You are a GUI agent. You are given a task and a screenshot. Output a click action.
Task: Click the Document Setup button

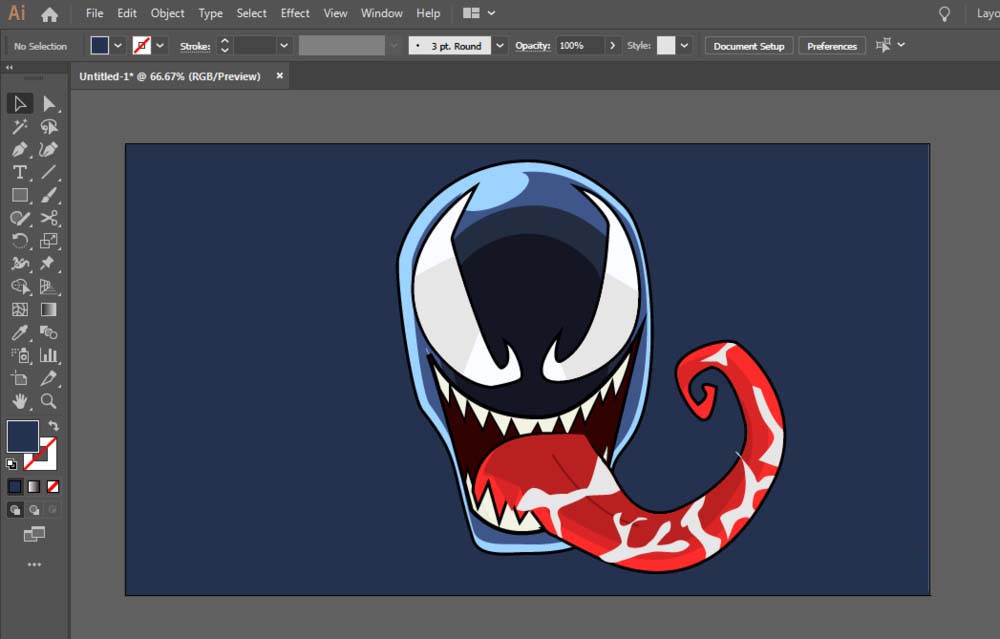[749, 46]
